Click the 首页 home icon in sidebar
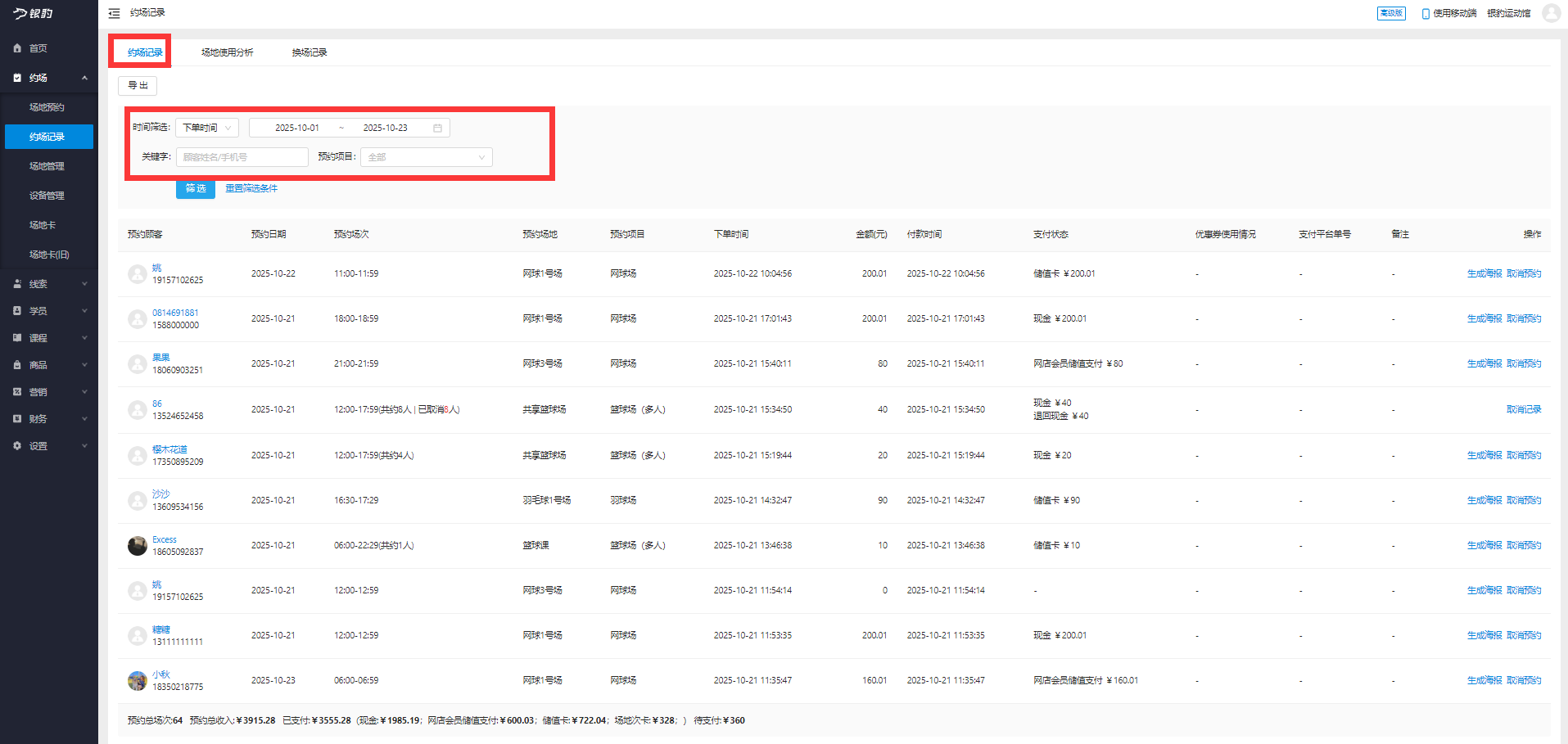Image resolution: width=1568 pixels, height=744 pixels. [x=17, y=48]
